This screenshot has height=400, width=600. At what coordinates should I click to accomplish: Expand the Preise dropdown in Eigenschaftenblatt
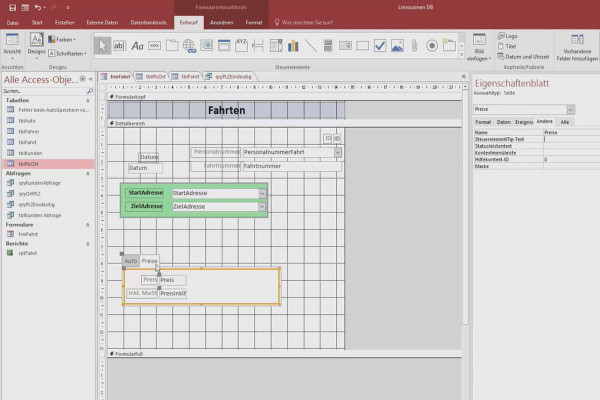571,109
